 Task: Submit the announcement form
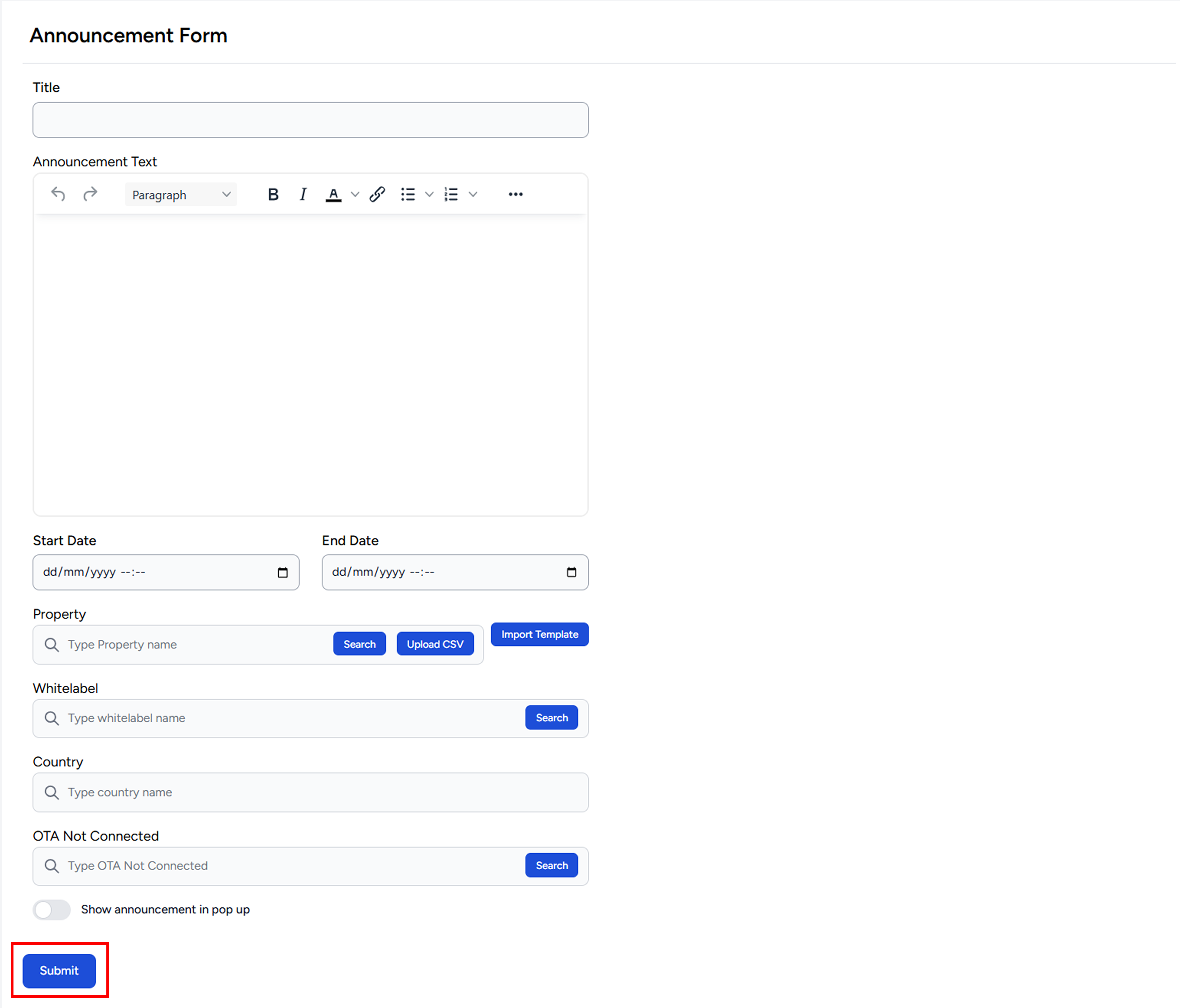tap(59, 971)
